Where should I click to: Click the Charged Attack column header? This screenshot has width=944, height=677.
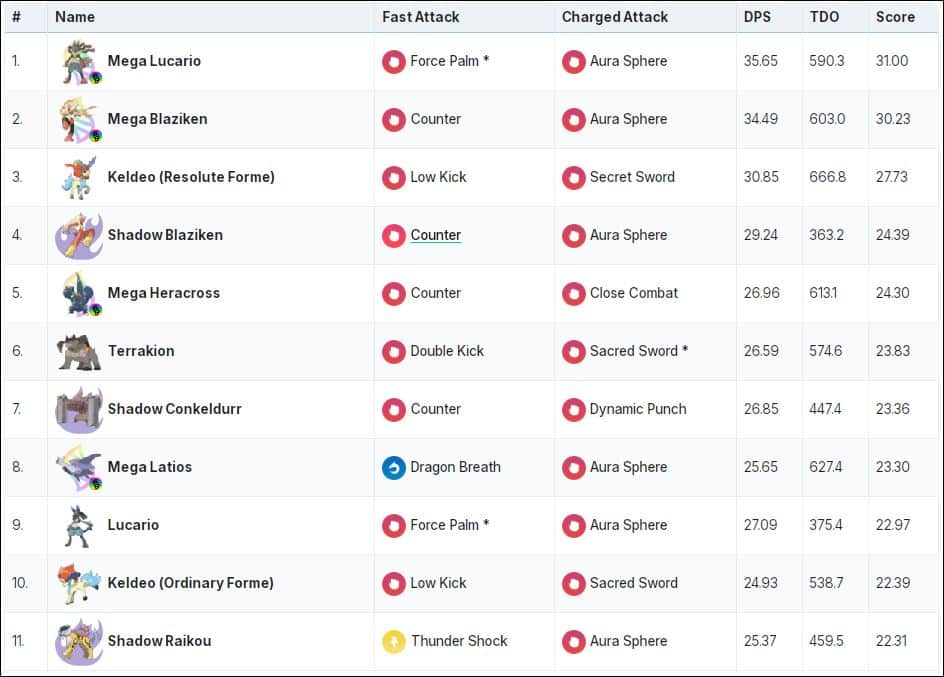[x=615, y=17]
